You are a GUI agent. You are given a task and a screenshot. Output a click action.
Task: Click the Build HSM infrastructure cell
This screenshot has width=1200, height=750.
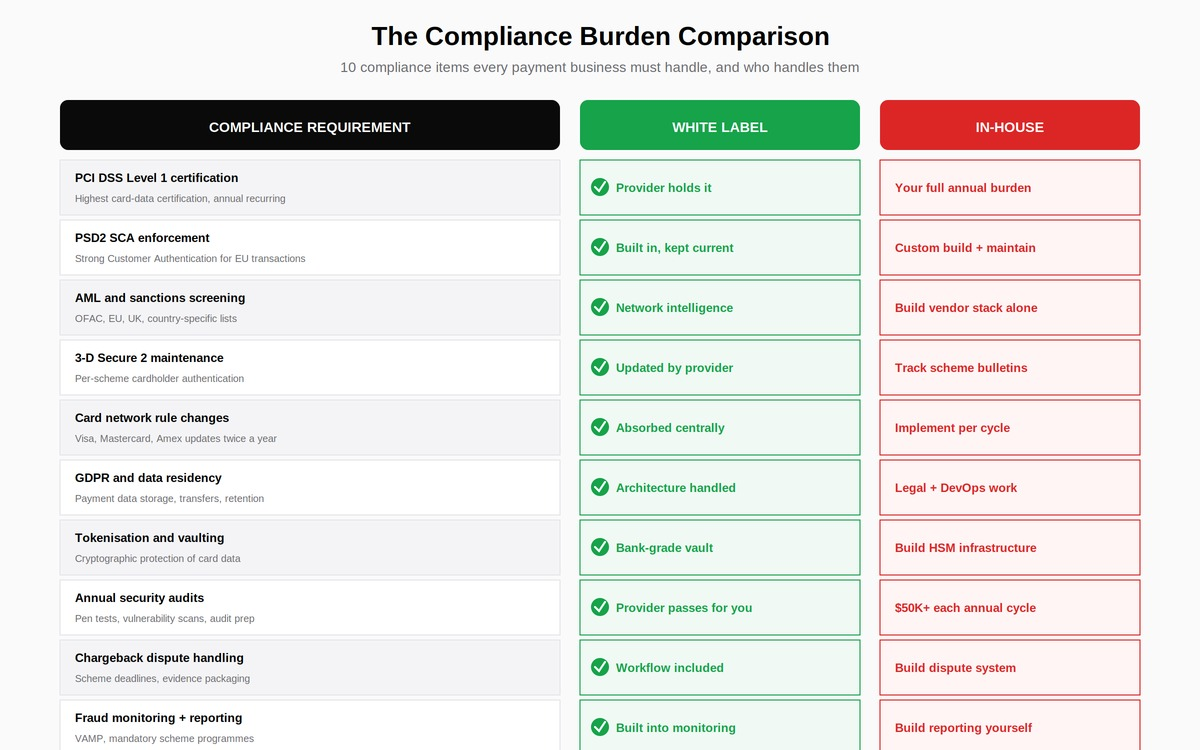pyautogui.click(x=1010, y=547)
